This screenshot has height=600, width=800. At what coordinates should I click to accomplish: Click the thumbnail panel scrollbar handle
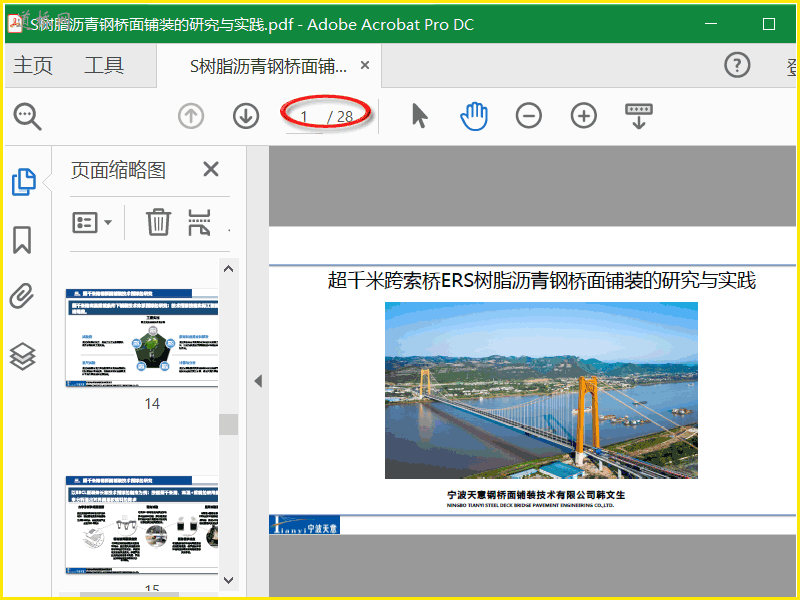tap(229, 424)
